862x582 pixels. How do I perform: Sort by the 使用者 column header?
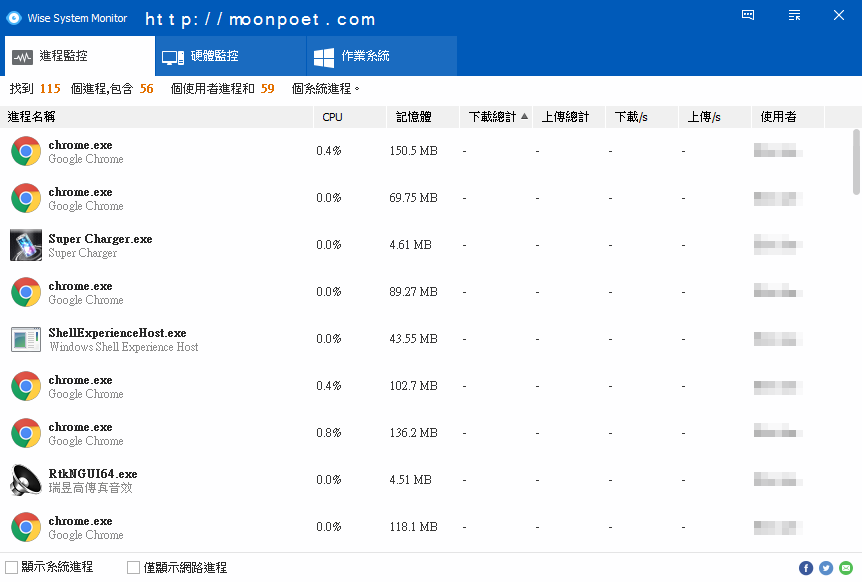[777, 117]
